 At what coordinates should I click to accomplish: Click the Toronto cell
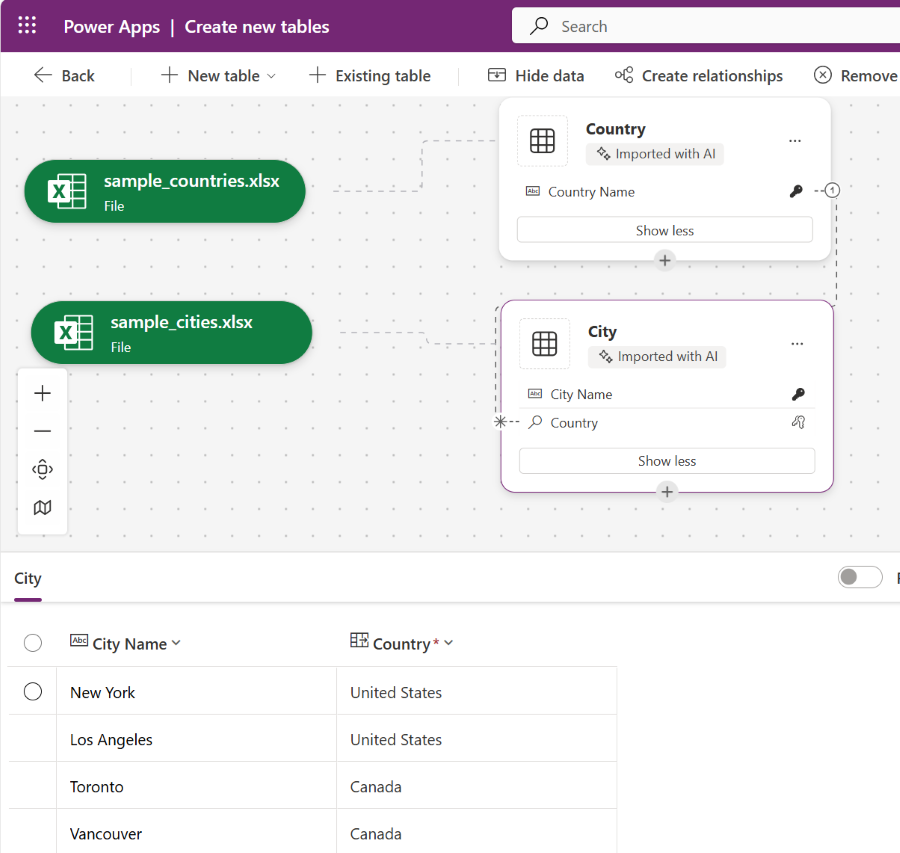coord(196,785)
